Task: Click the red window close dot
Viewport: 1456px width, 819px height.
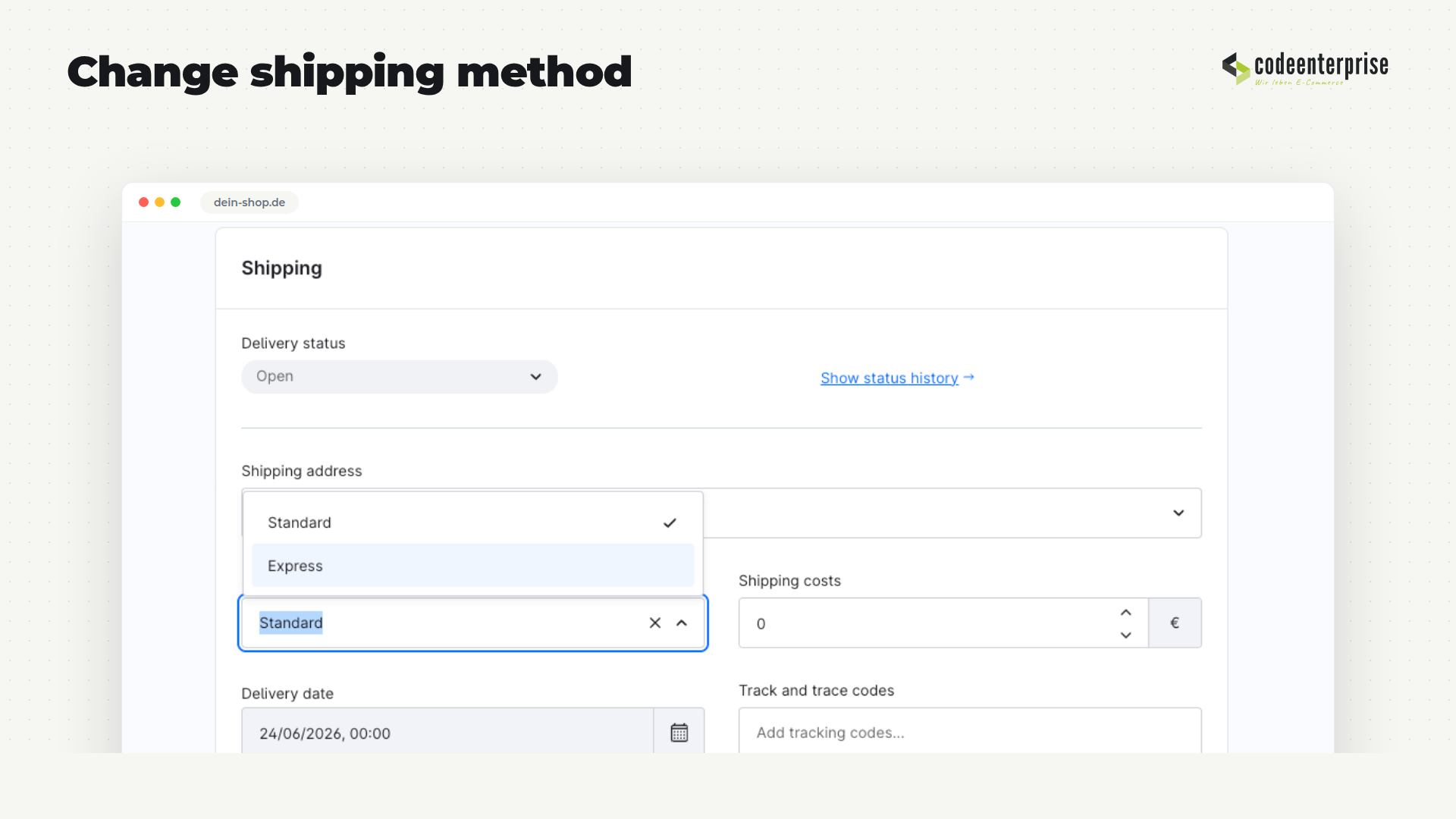Action: 143,202
